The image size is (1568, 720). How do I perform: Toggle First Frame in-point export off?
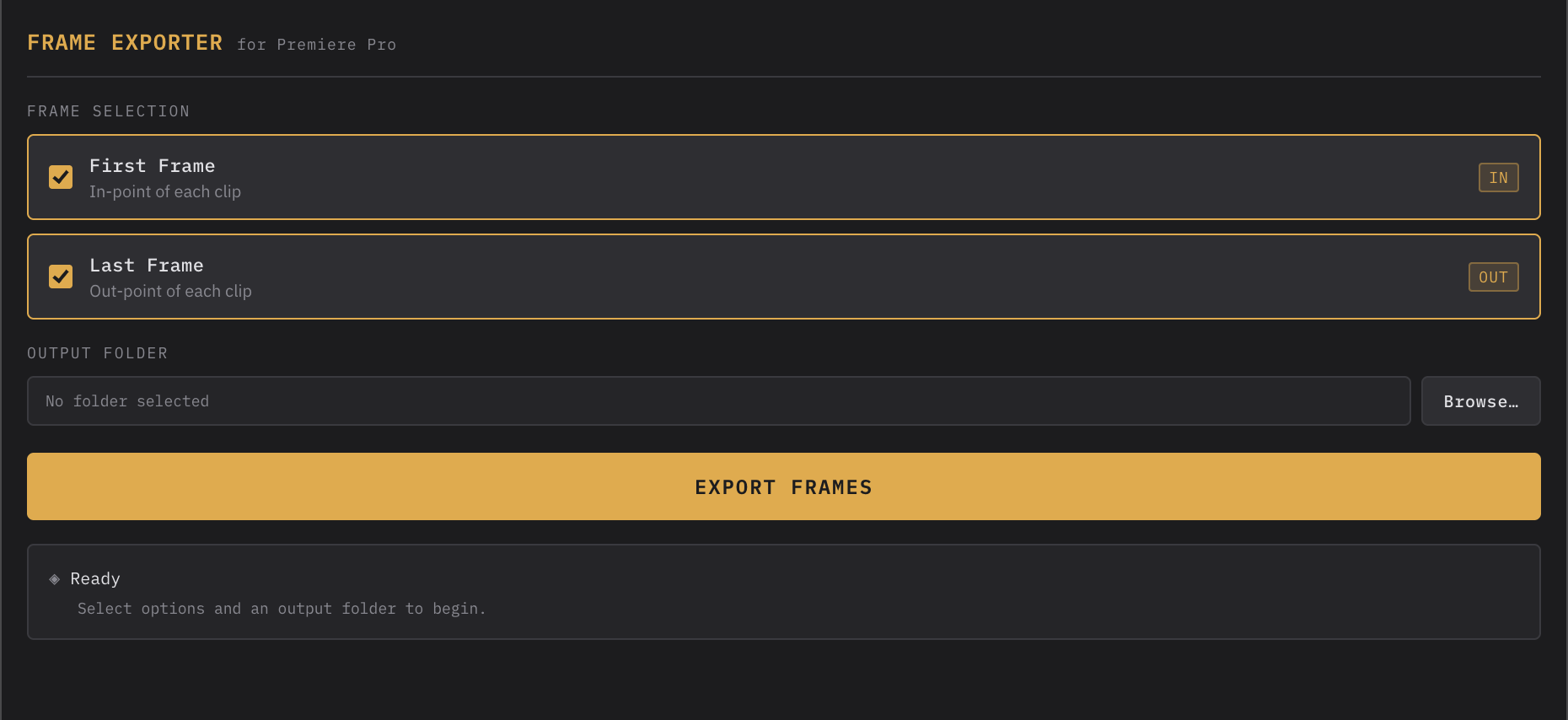60,177
